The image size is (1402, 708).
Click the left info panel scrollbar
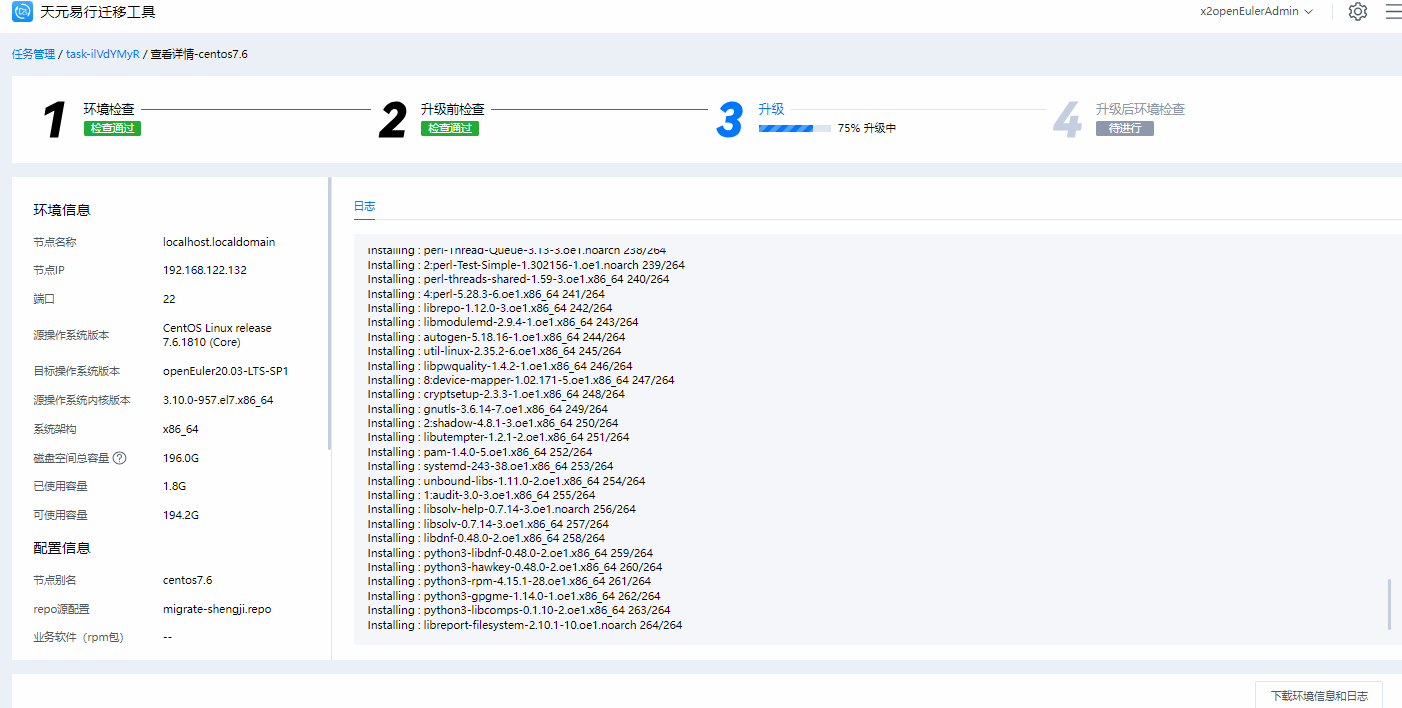[x=329, y=315]
